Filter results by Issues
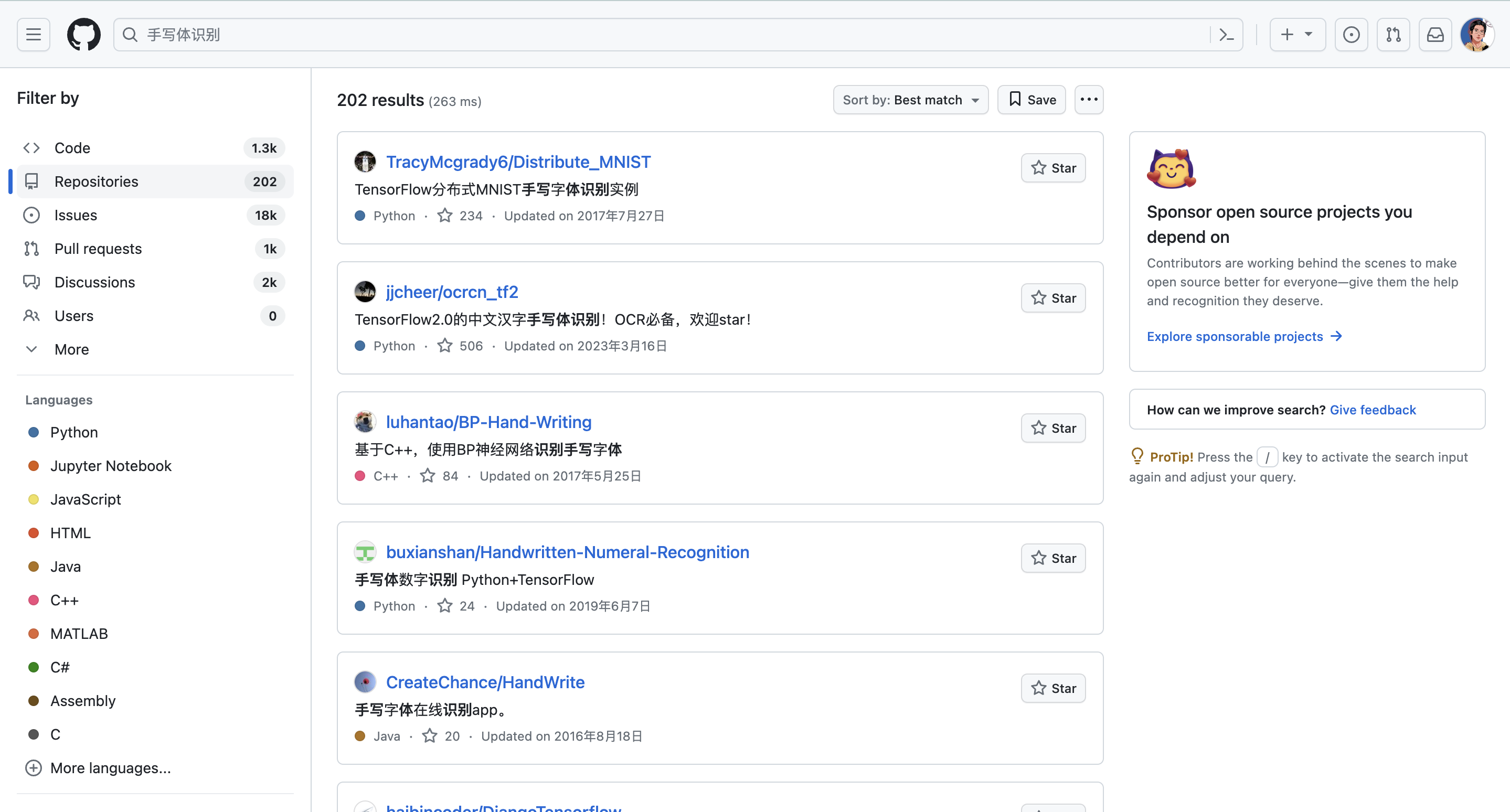Viewport: 1510px width, 812px height. pos(155,215)
